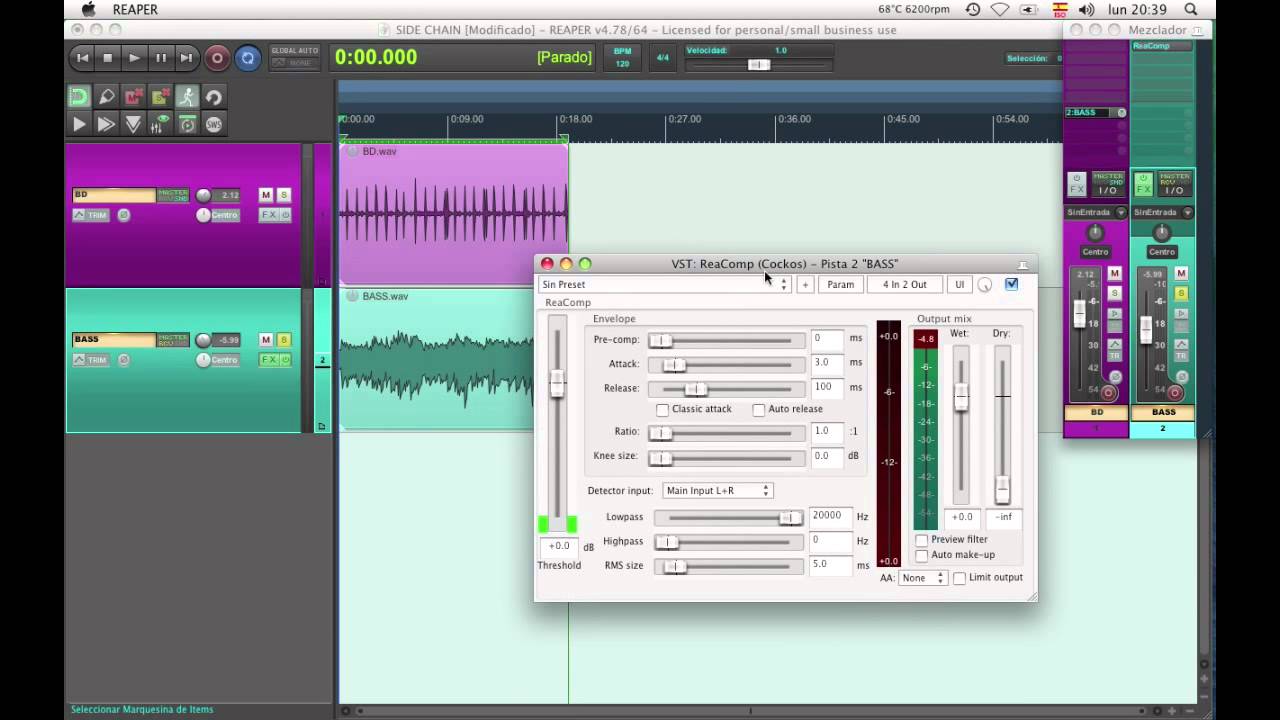Click BD track pan knob labeled Centro

pyautogui.click(x=203, y=215)
